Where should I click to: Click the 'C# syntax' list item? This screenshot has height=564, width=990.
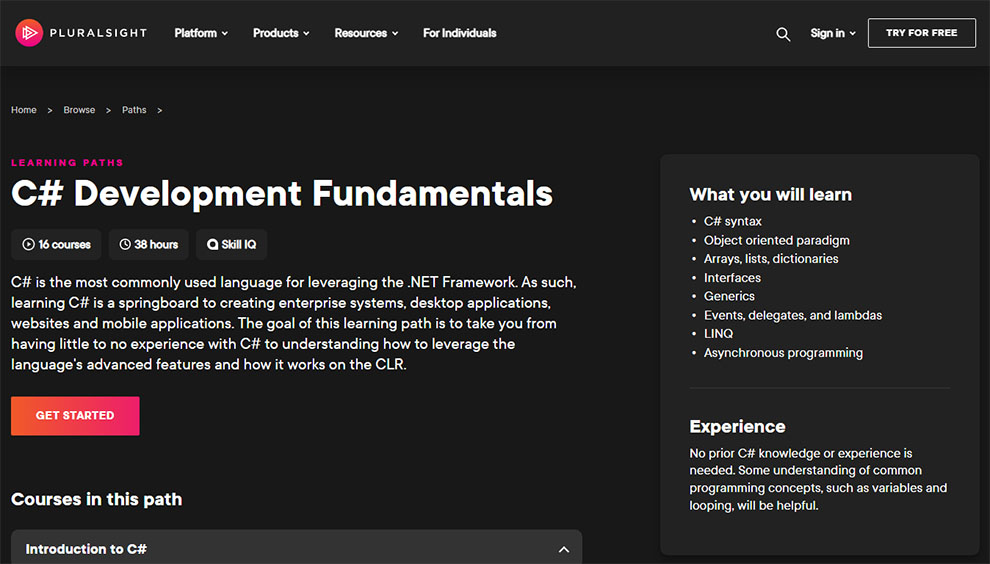tap(732, 222)
